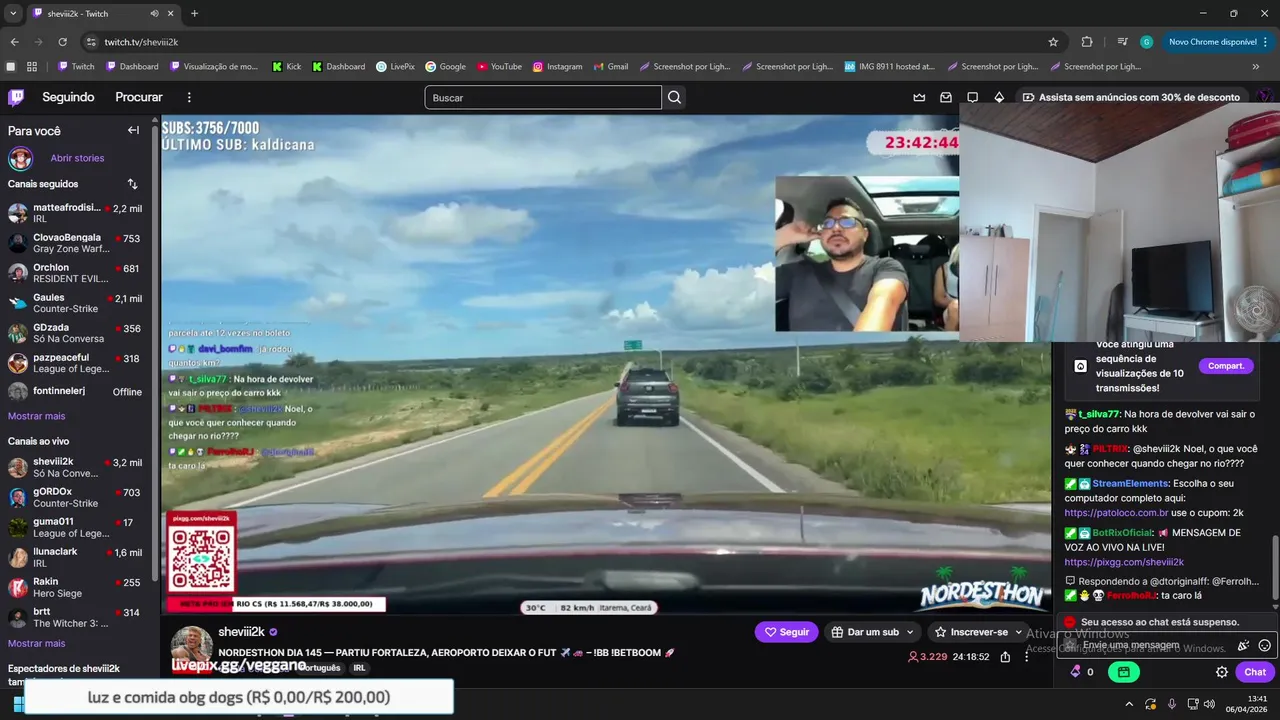Open the YouTube bookmark
The image size is (1280, 720).
point(499,66)
